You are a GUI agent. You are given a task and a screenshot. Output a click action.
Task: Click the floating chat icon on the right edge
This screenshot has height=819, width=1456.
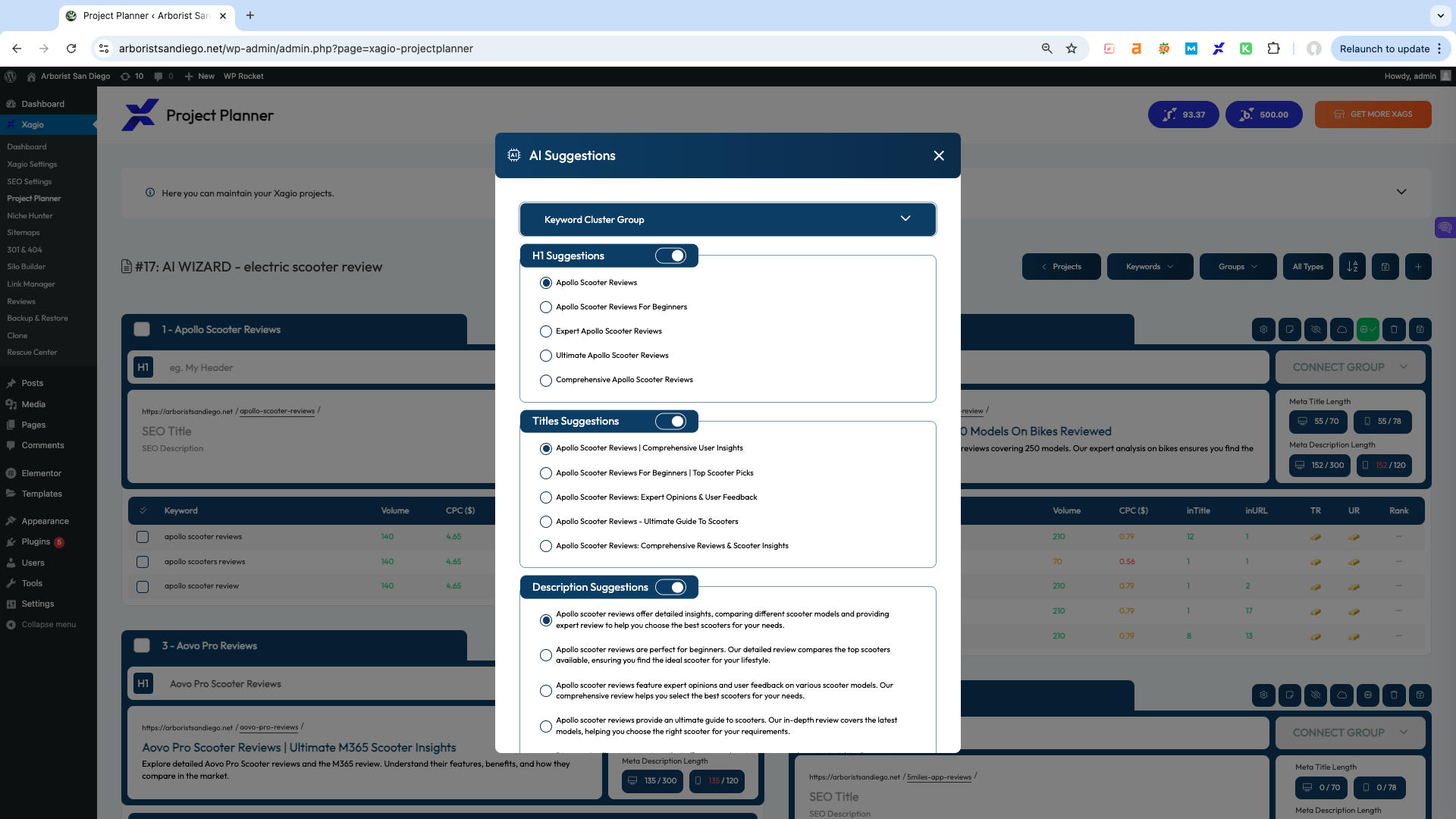tap(1445, 227)
